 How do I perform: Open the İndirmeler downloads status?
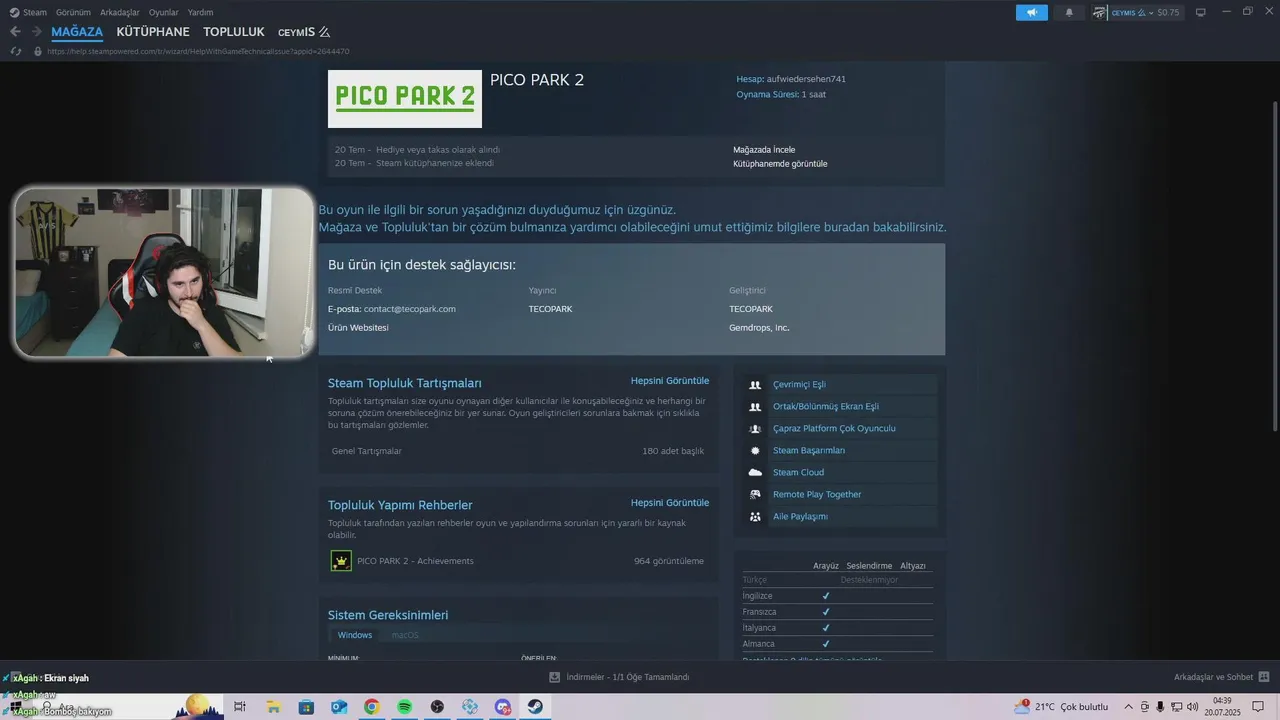[x=619, y=677]
